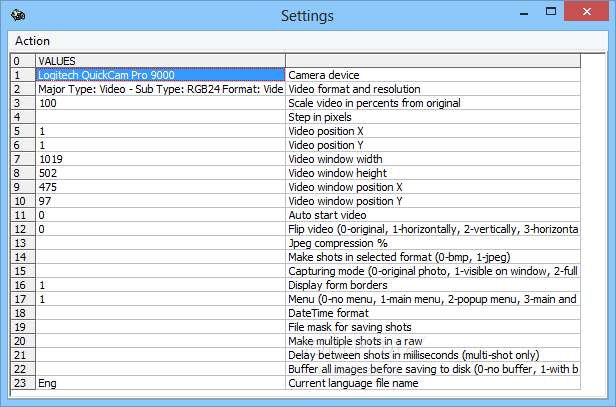Viewport: 616px width, 407px height.
Task: Click the 'Camera device' description cell
Action: click(x=433, y=75)
